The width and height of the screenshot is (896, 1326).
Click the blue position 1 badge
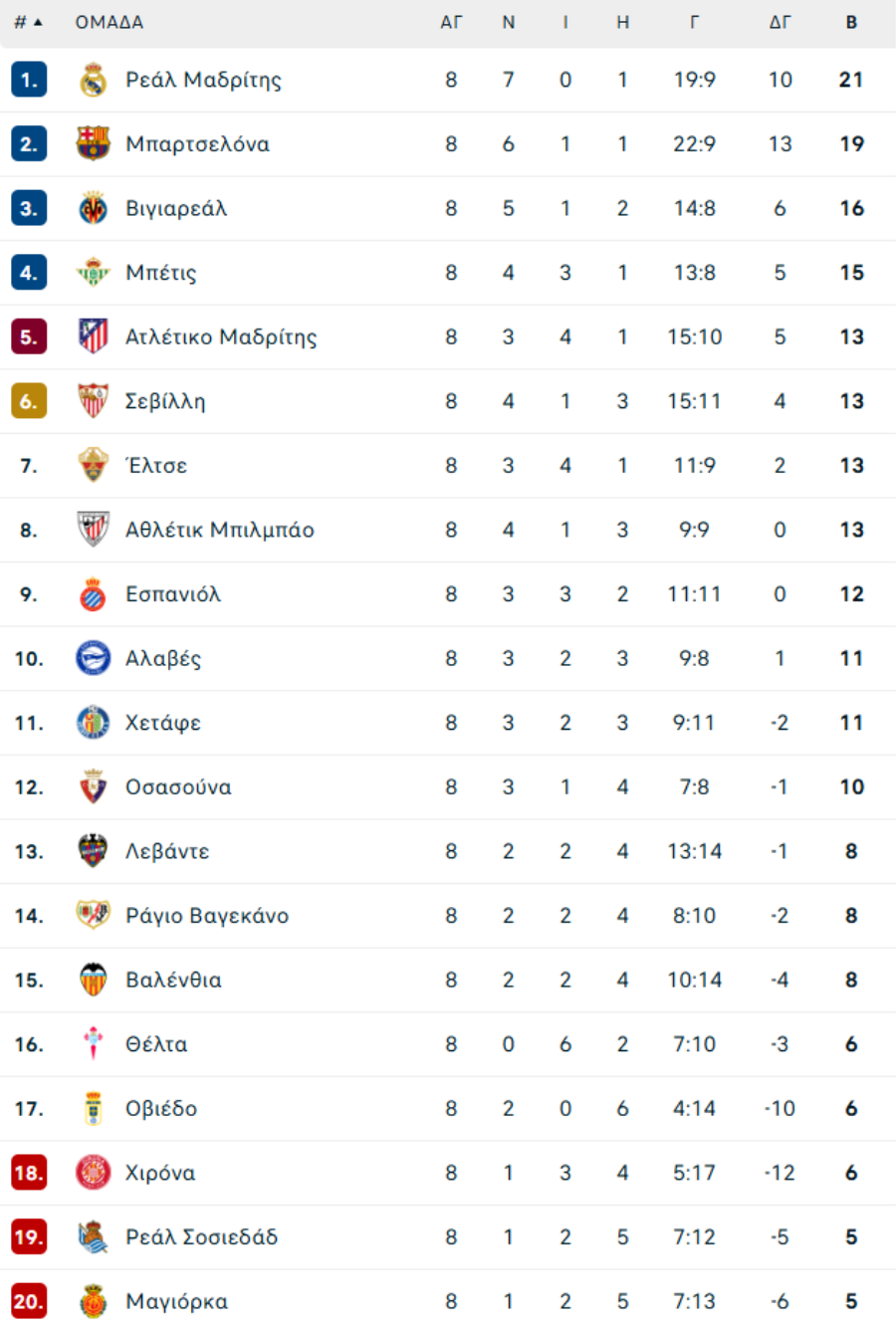tap(29, 80)
